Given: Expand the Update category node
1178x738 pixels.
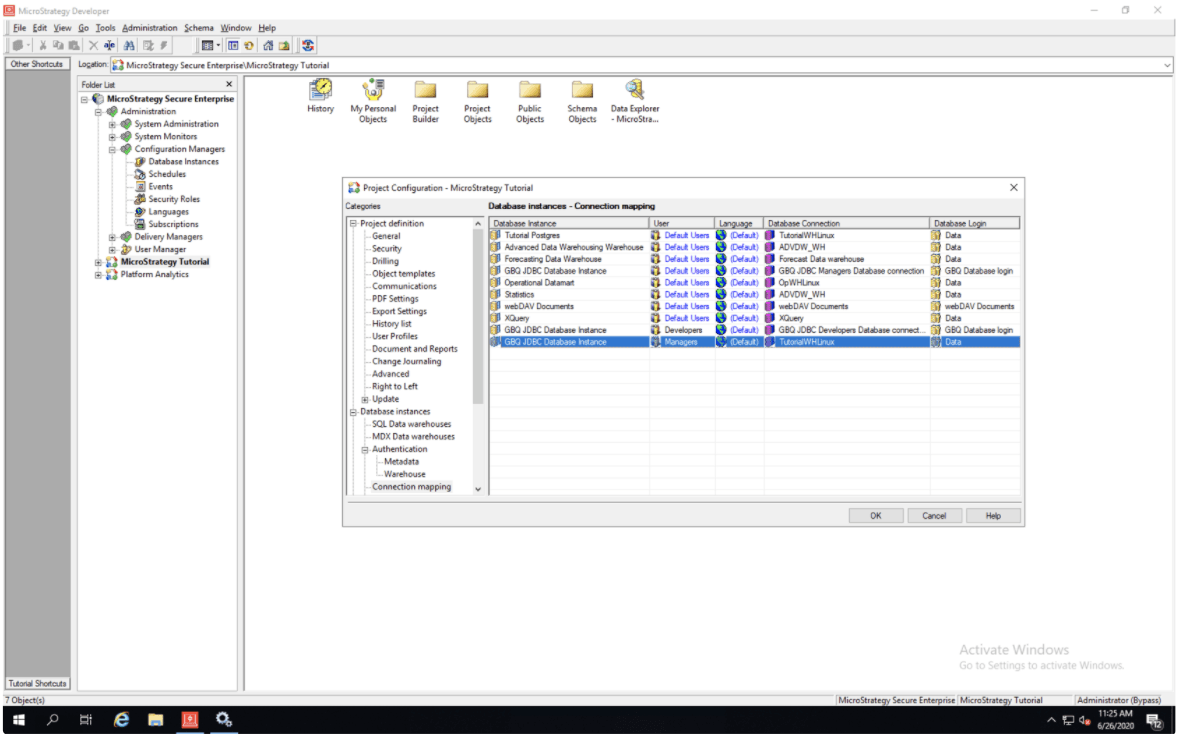Looking at the screenshot, I should tap(365, 399).
